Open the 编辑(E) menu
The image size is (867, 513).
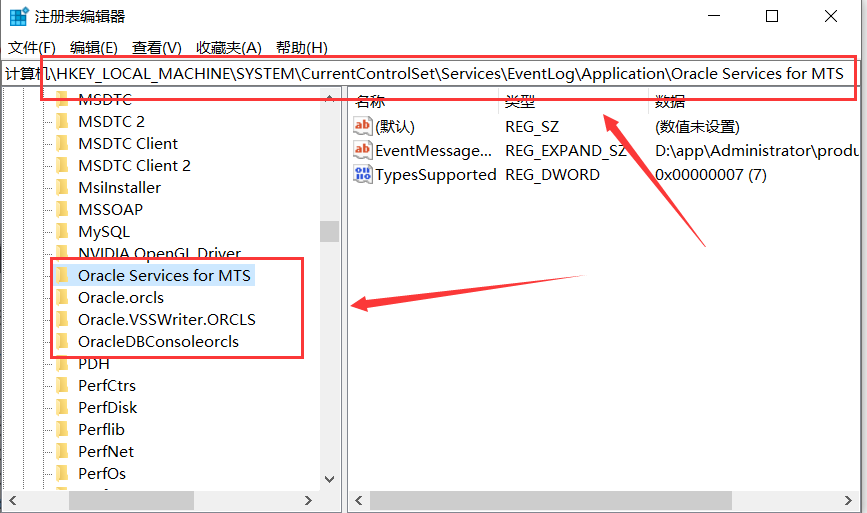tap(93, 48)
